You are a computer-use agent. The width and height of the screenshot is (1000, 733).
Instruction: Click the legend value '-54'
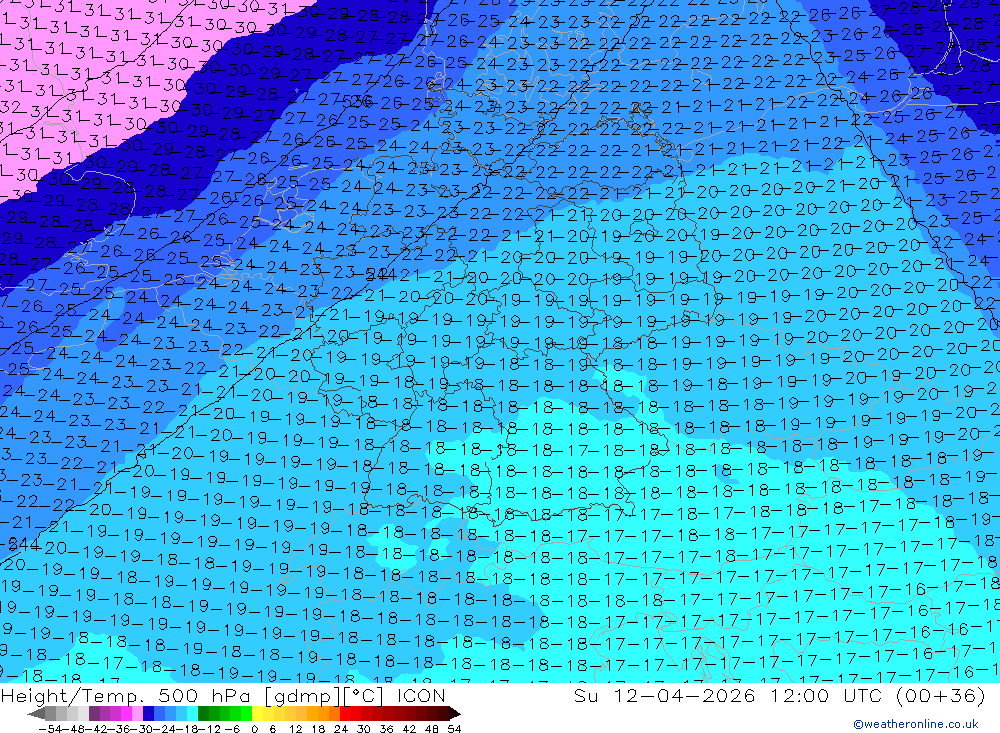pyautogui.click(x=50, y=729)
